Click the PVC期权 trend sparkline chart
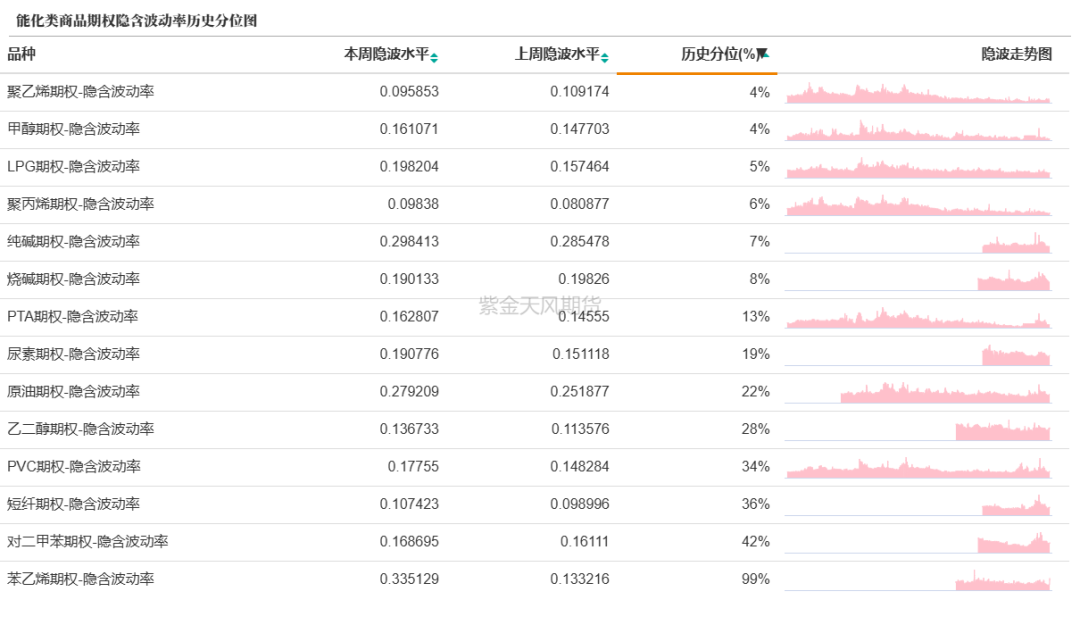Viewport: 1080px width, 625px height. point(918,468)
